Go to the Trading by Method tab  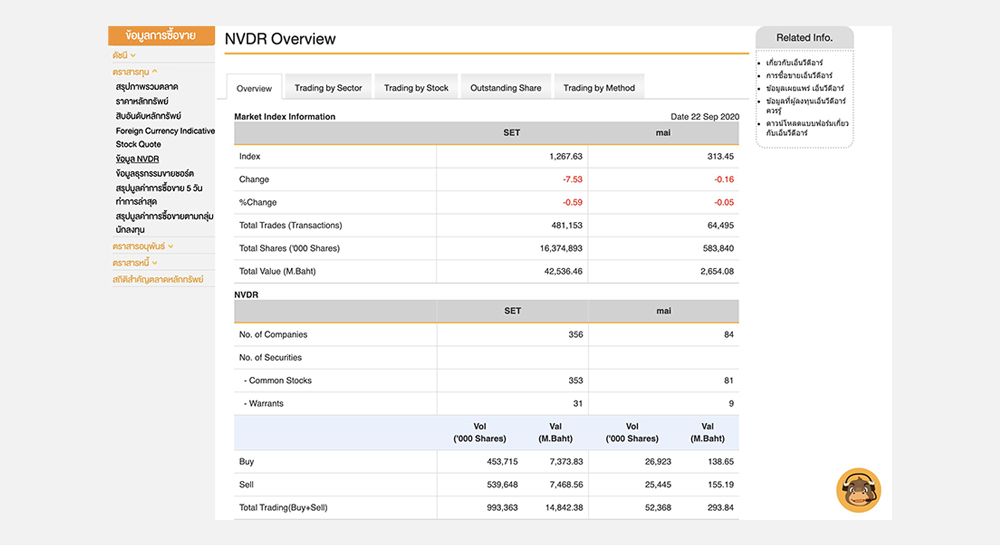coord(599,88)
